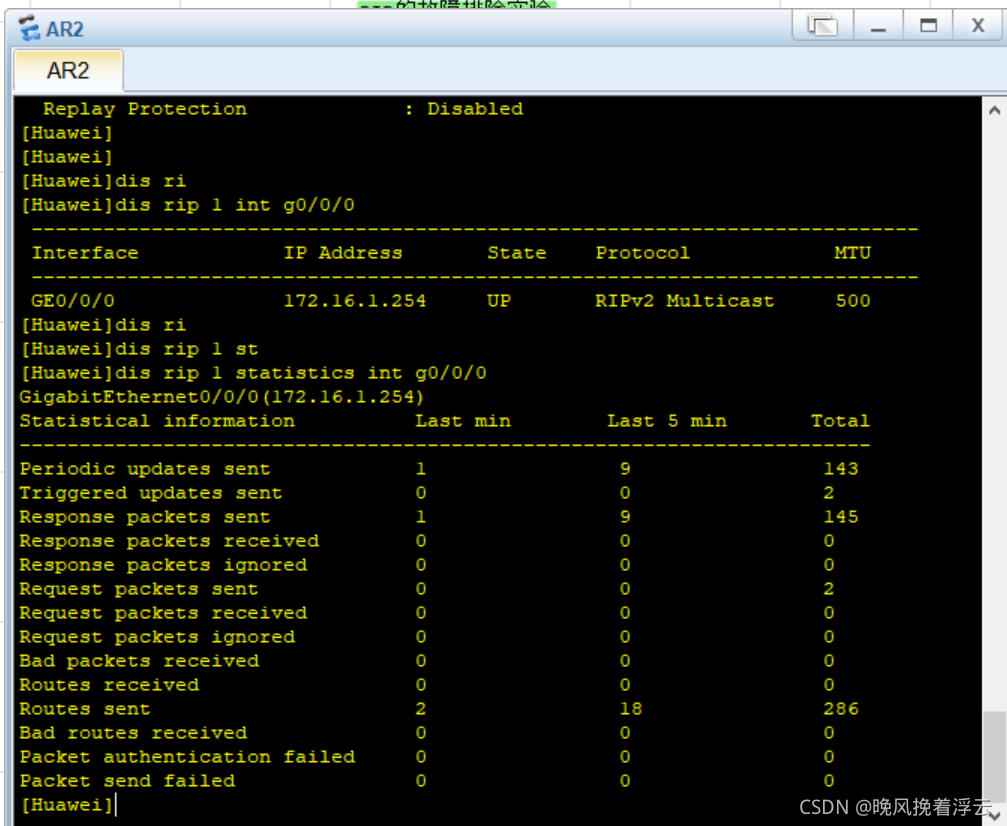Click 'GigabitEthernet0/0/0(172.16.1.254)' heading
This screenshot has width=1007, height=826.
222,396
